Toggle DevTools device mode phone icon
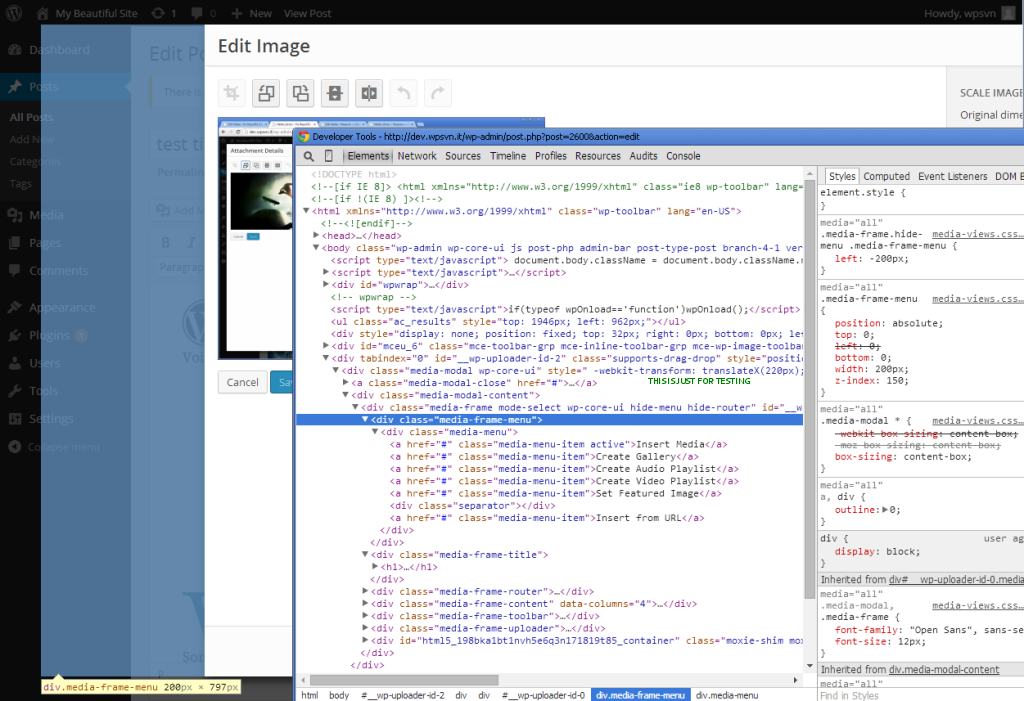This screenshot has width=1024, height=701. pyautogui.click(x=328, y=156)
